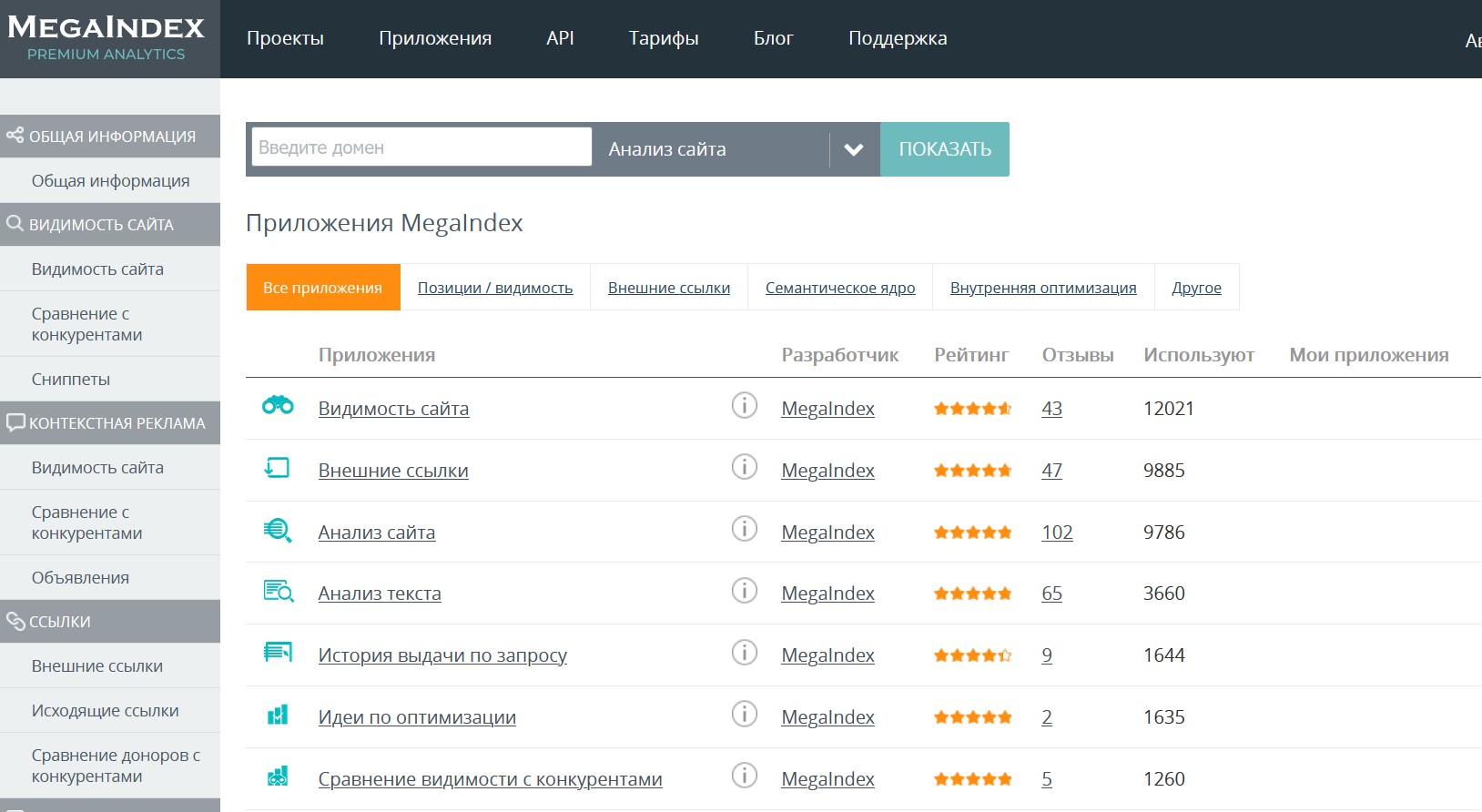
Task: Click the star rating for Внешние ссылки
Action: [972, 471]
